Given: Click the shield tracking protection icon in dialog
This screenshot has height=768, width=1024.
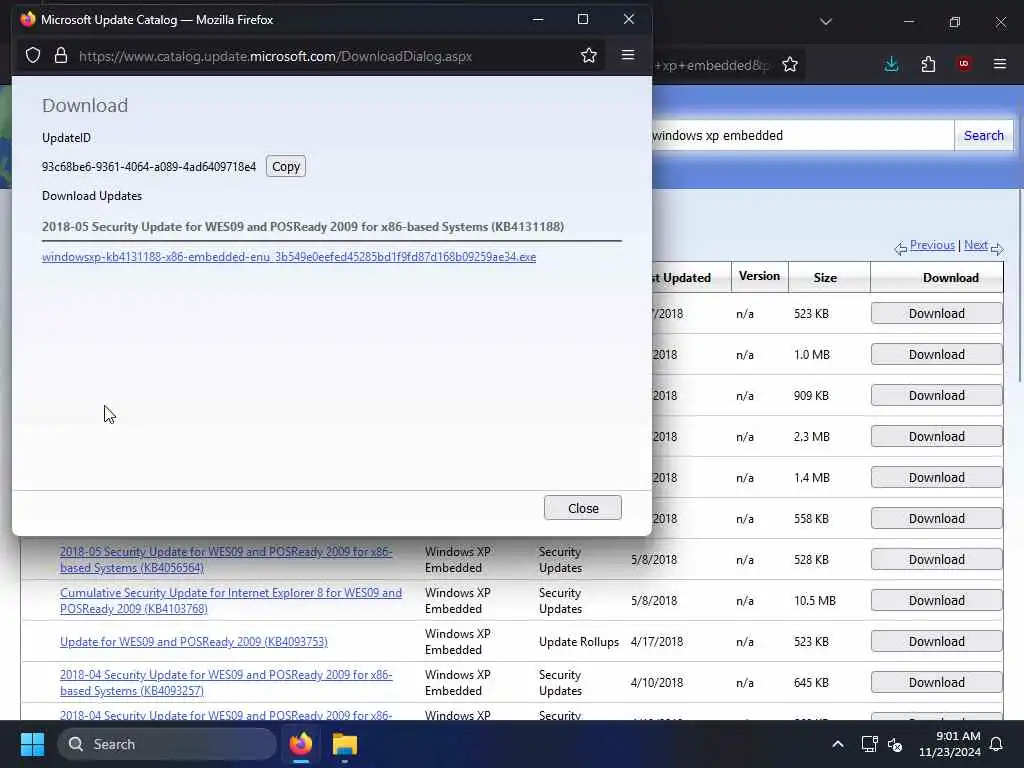Looking at the screenshot, I should (33, 56).
